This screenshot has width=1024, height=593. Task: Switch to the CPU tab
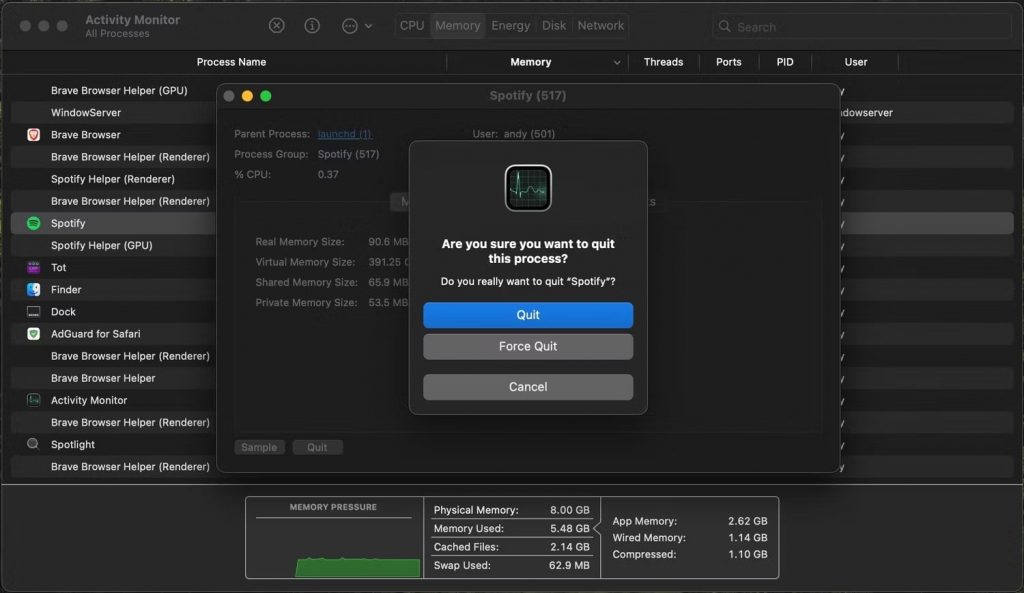pos(411,25)
